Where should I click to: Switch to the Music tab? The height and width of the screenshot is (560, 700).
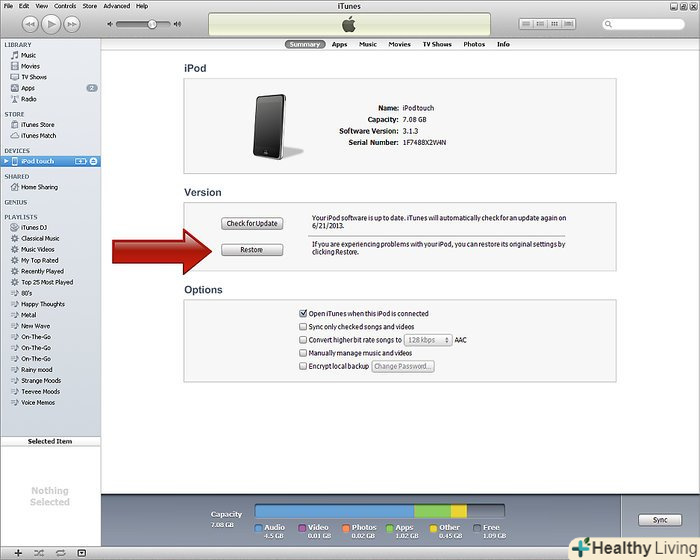pyautogui.click(x=368, y=44)
